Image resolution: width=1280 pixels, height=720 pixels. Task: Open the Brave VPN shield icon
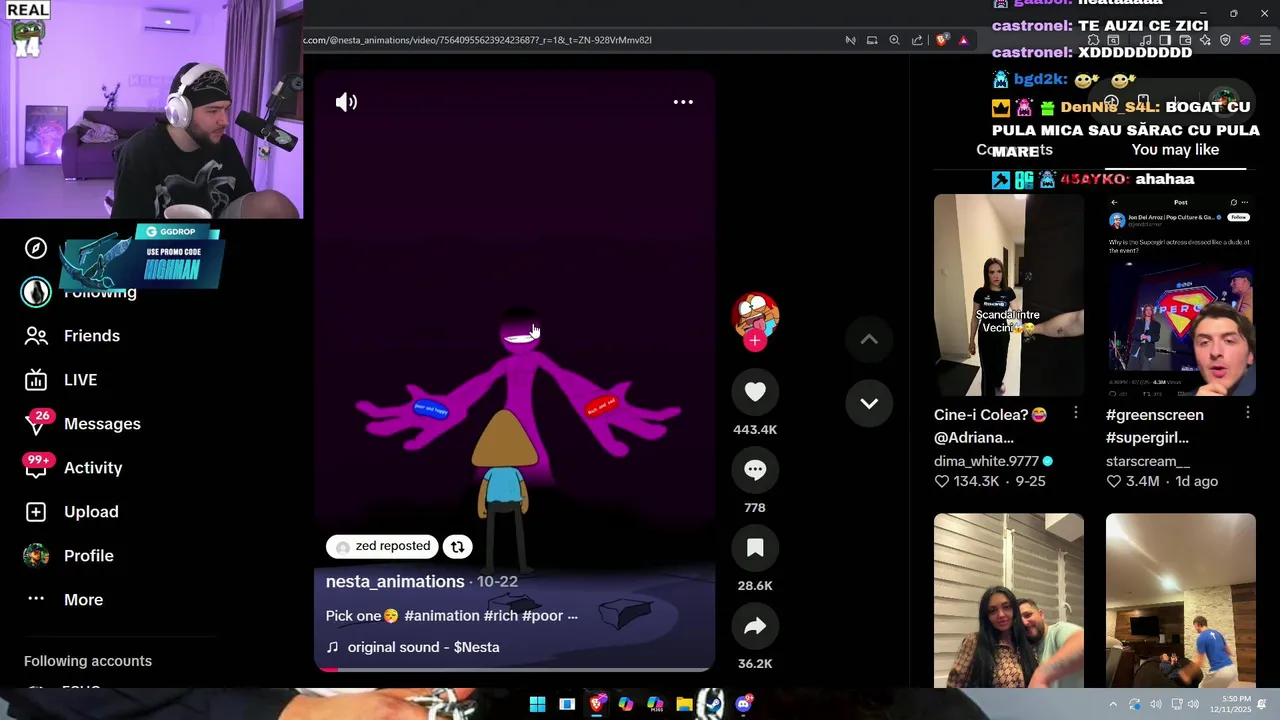click(x=1225, y=40)
